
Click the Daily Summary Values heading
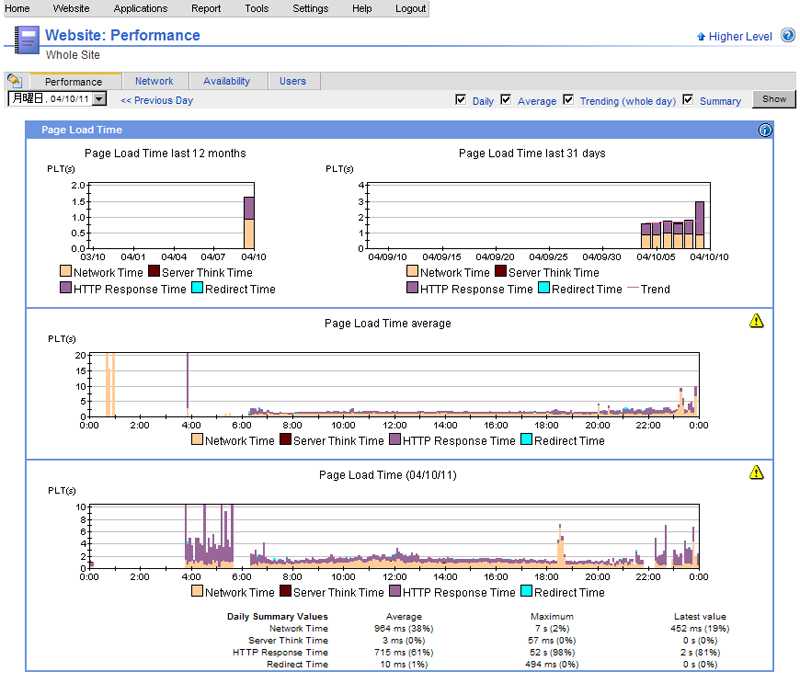click(x=278, y=617)
